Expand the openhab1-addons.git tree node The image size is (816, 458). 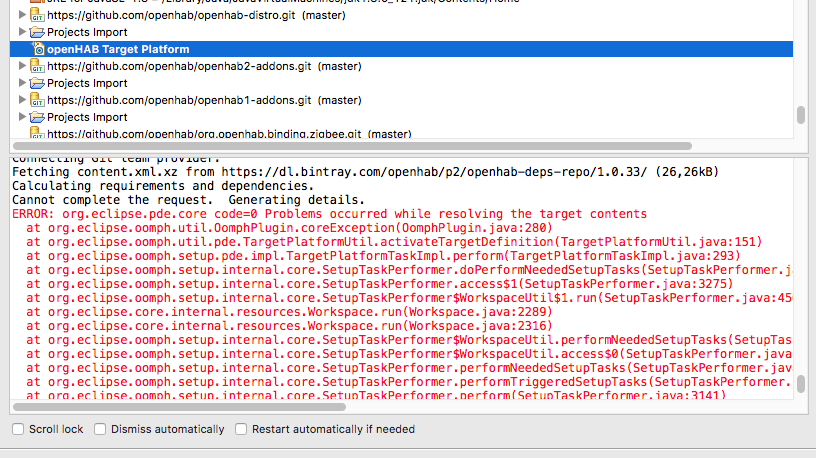pos(22,99)
